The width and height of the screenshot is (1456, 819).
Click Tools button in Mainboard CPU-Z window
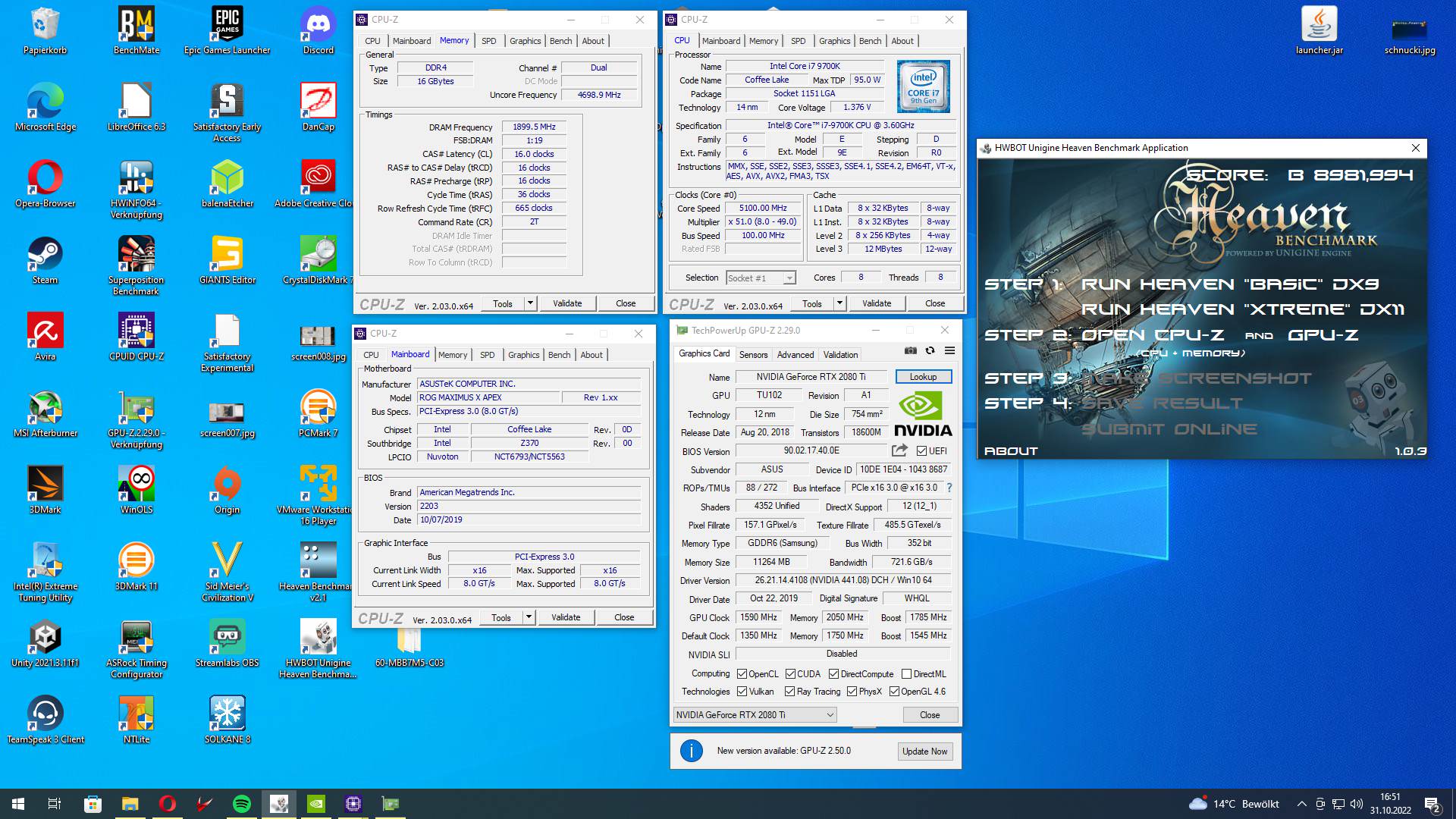[501, 617]
